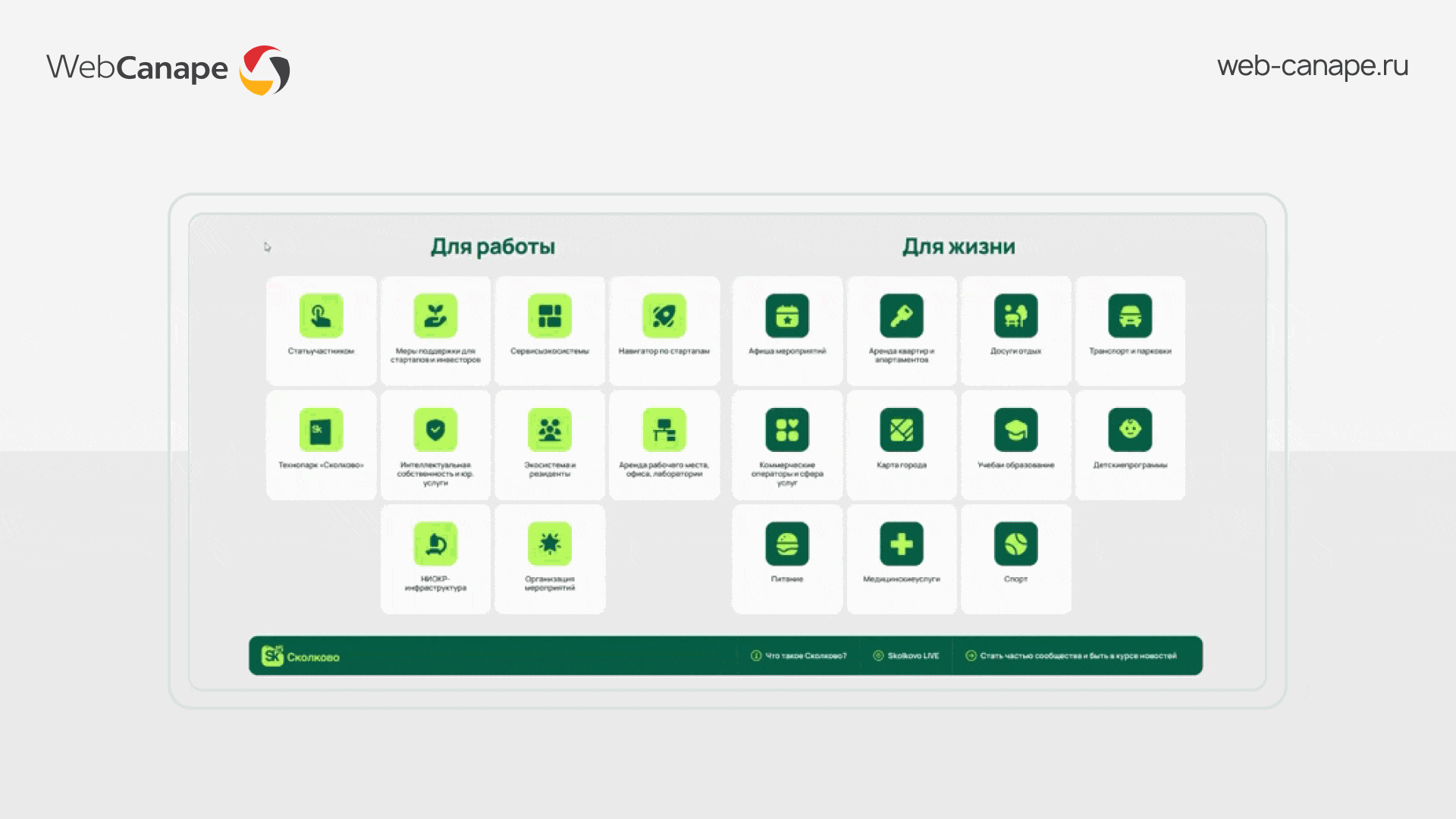
Task: Open the Technopark Skolkovo Sk icon
Action: tap(321, 430)
